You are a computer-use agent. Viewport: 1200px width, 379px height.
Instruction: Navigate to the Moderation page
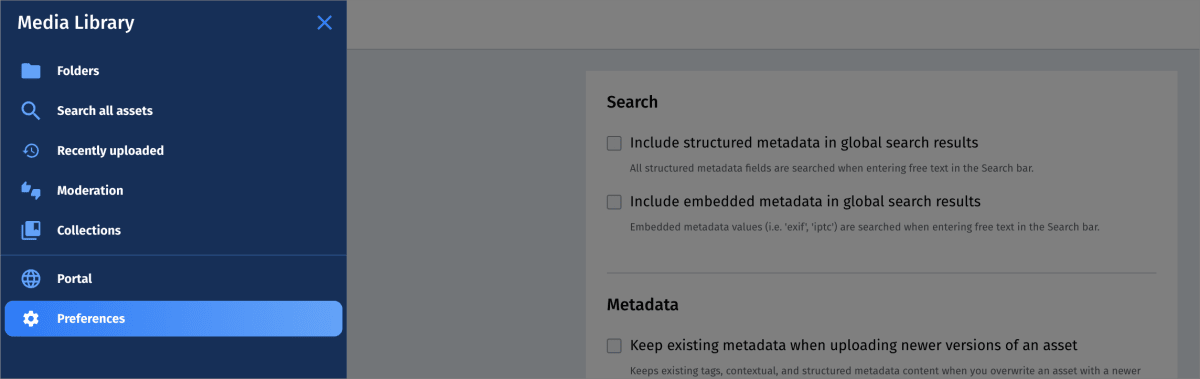point(173,190)
